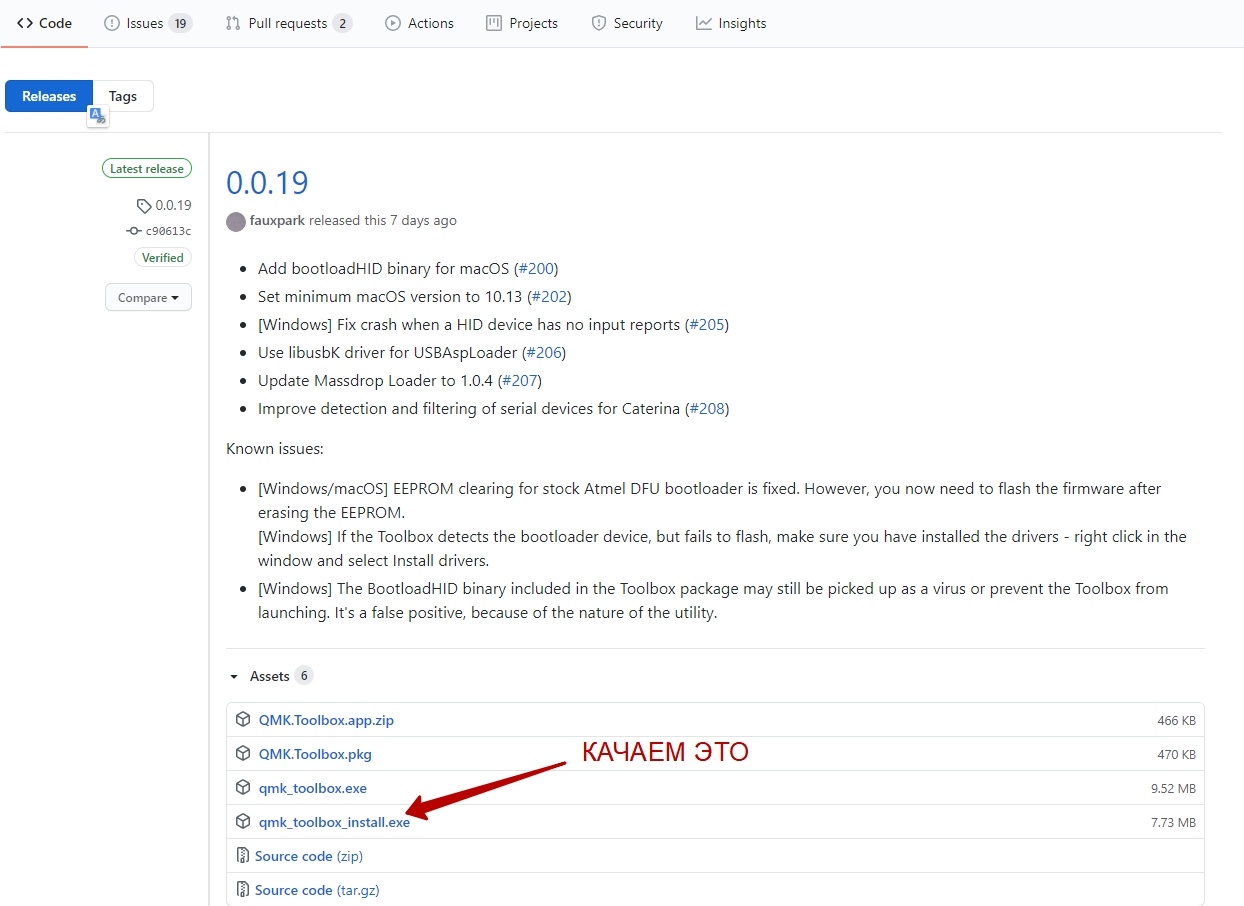Click the Verified badge
Screen dimensions: 1244x906
[163, 257]
